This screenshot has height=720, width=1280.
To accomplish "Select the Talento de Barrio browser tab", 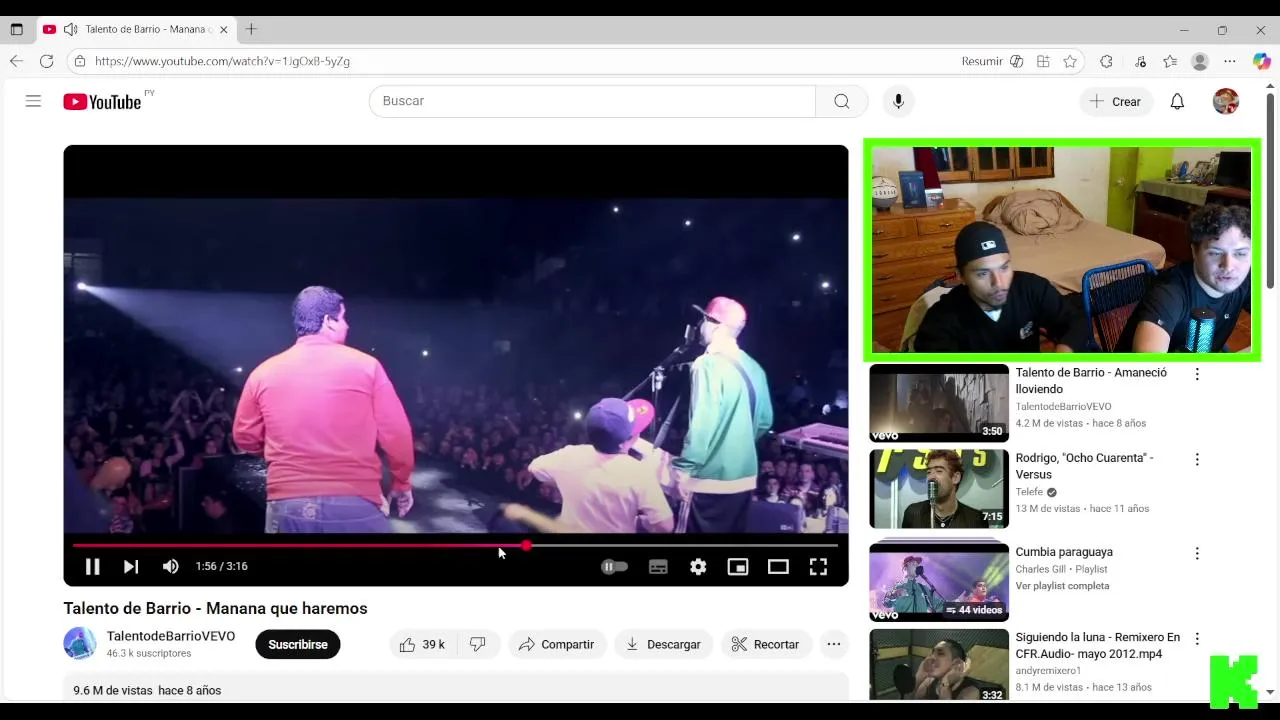I will click(x=136, y=29).
